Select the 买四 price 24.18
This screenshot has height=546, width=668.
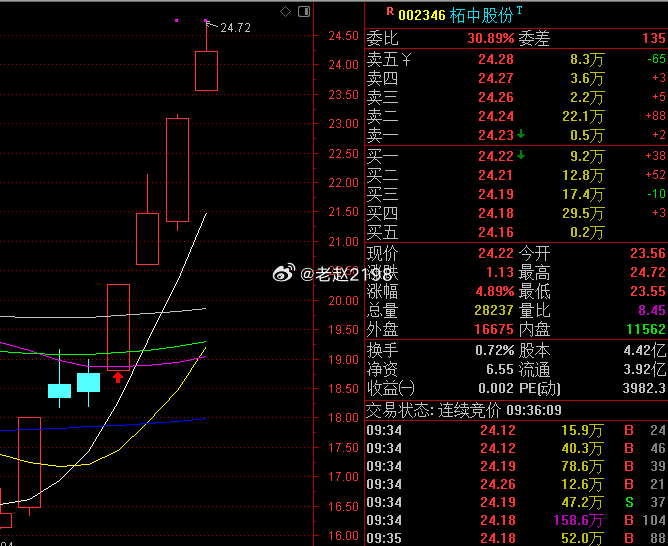496,213
